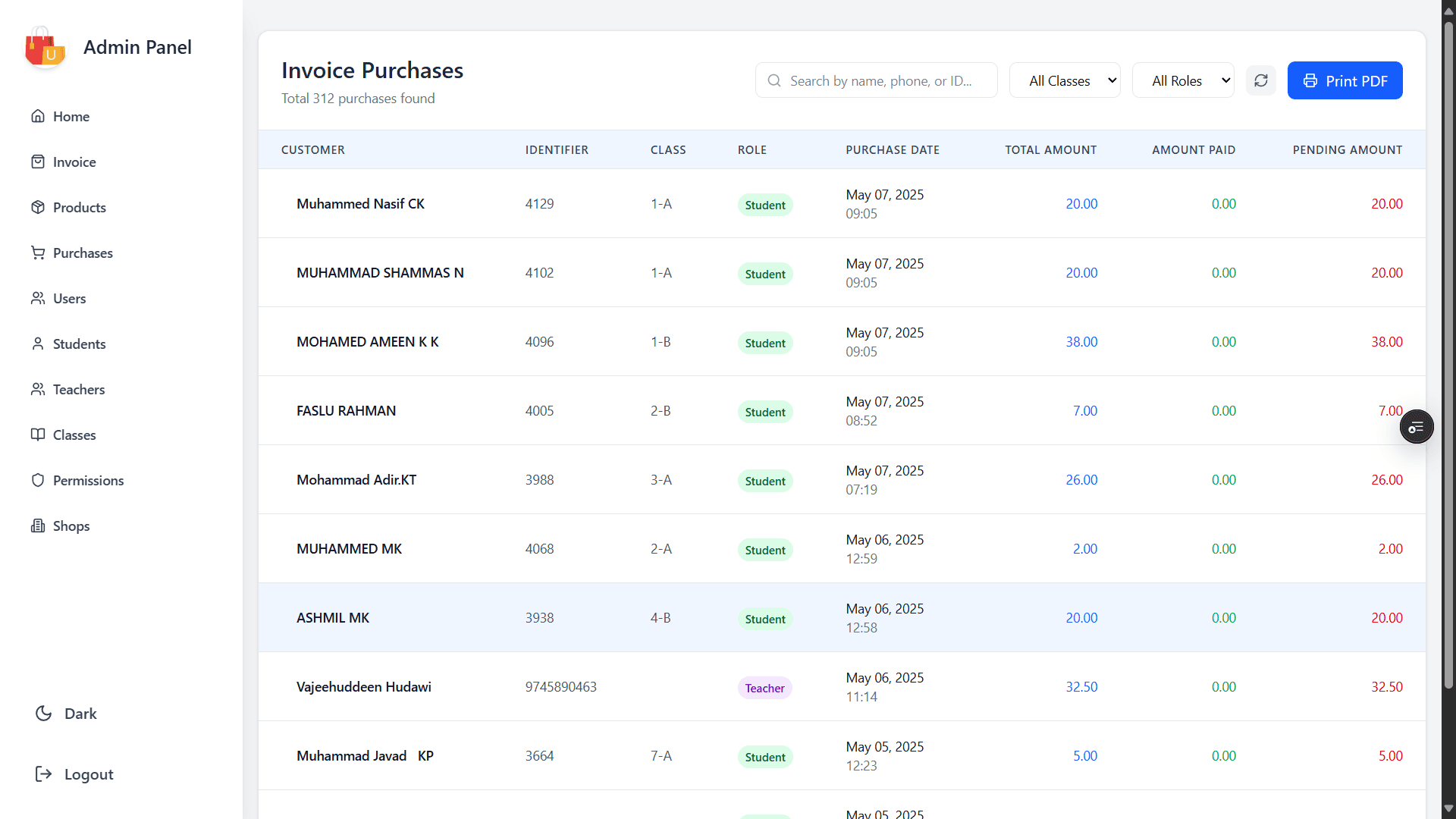1456x819 pixels.
Task: Select customer MUHAMMAD SHAMMAS N
Action: tap(380, 272)
